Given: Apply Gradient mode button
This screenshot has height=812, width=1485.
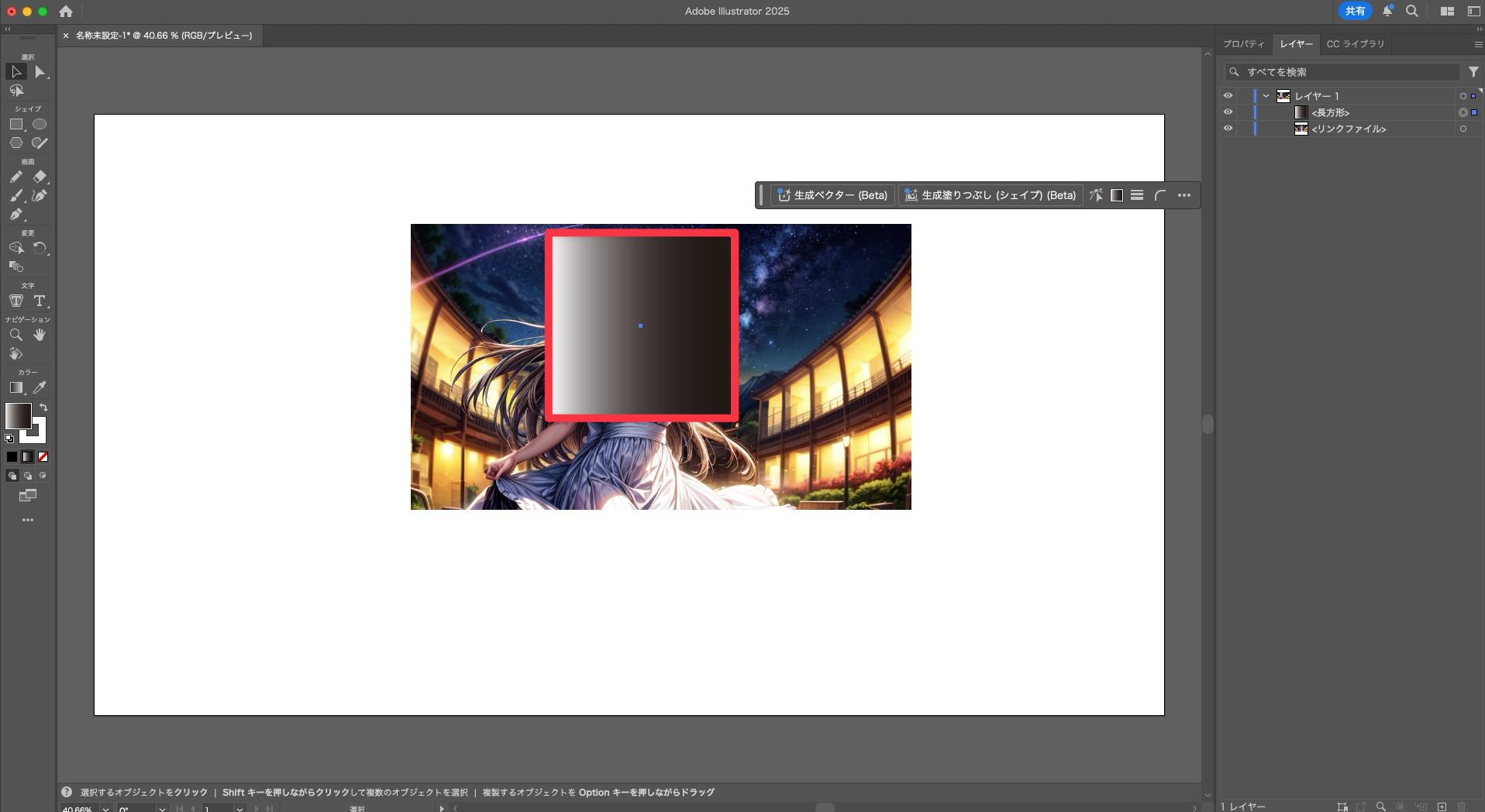Looking at the screenshot, I should pos(27,457).
